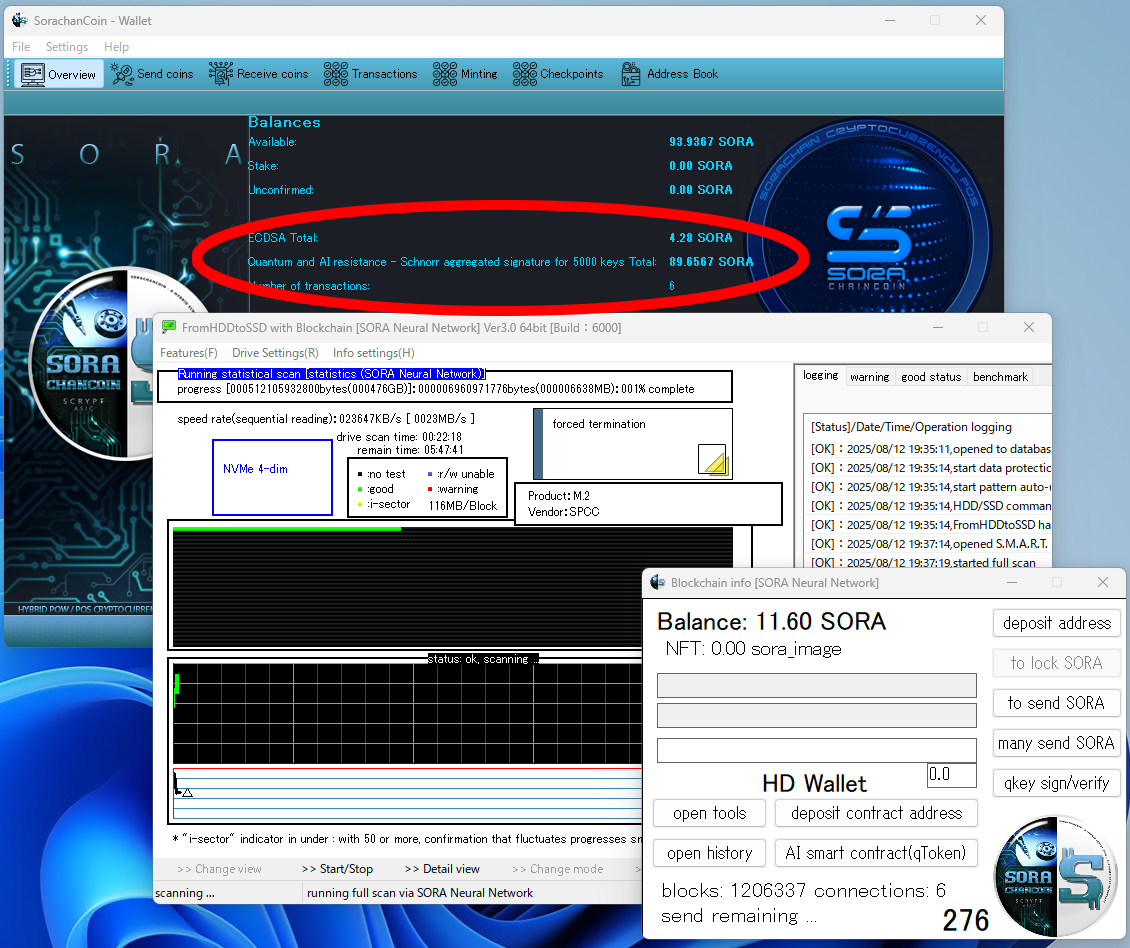
Task: Click the qkey sign/verify button
Action: 1056,783
